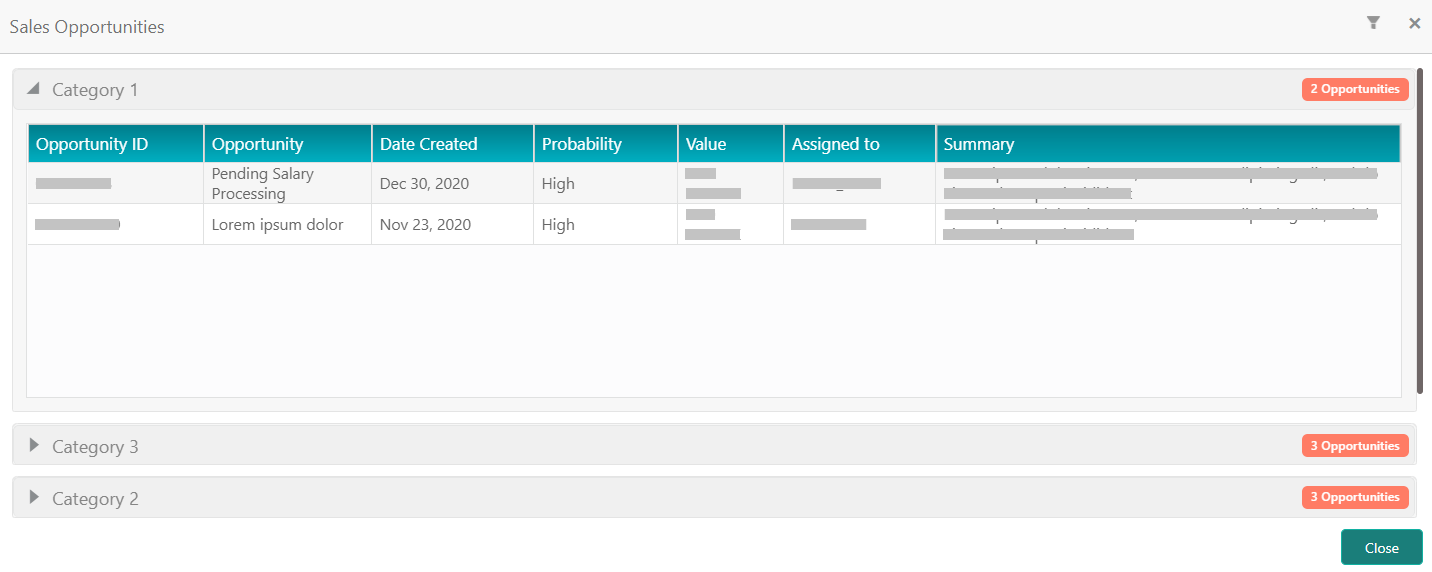1432x572 pixels.
Task: Sort by Date Created column header
Action: tap(453, 144)
